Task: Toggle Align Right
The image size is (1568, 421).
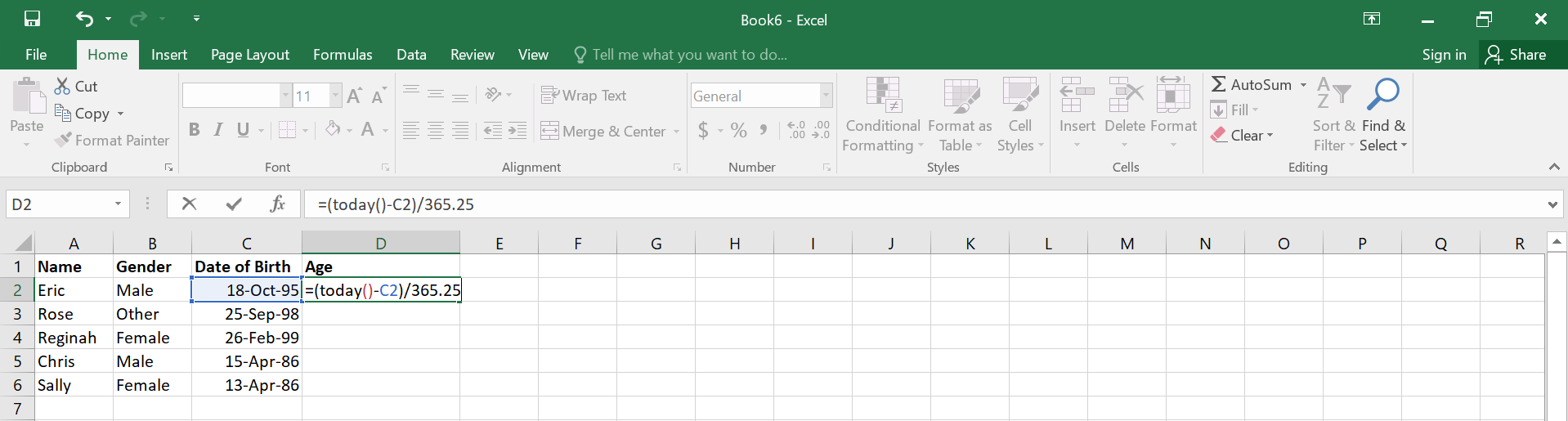Action: click(460, 130)
